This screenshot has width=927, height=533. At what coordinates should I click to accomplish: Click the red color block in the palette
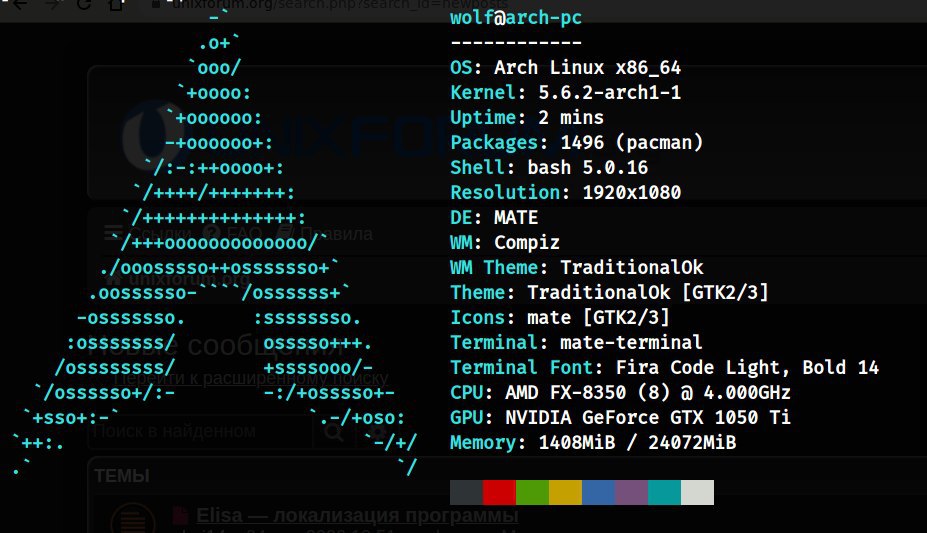click(x=499, y=492)
